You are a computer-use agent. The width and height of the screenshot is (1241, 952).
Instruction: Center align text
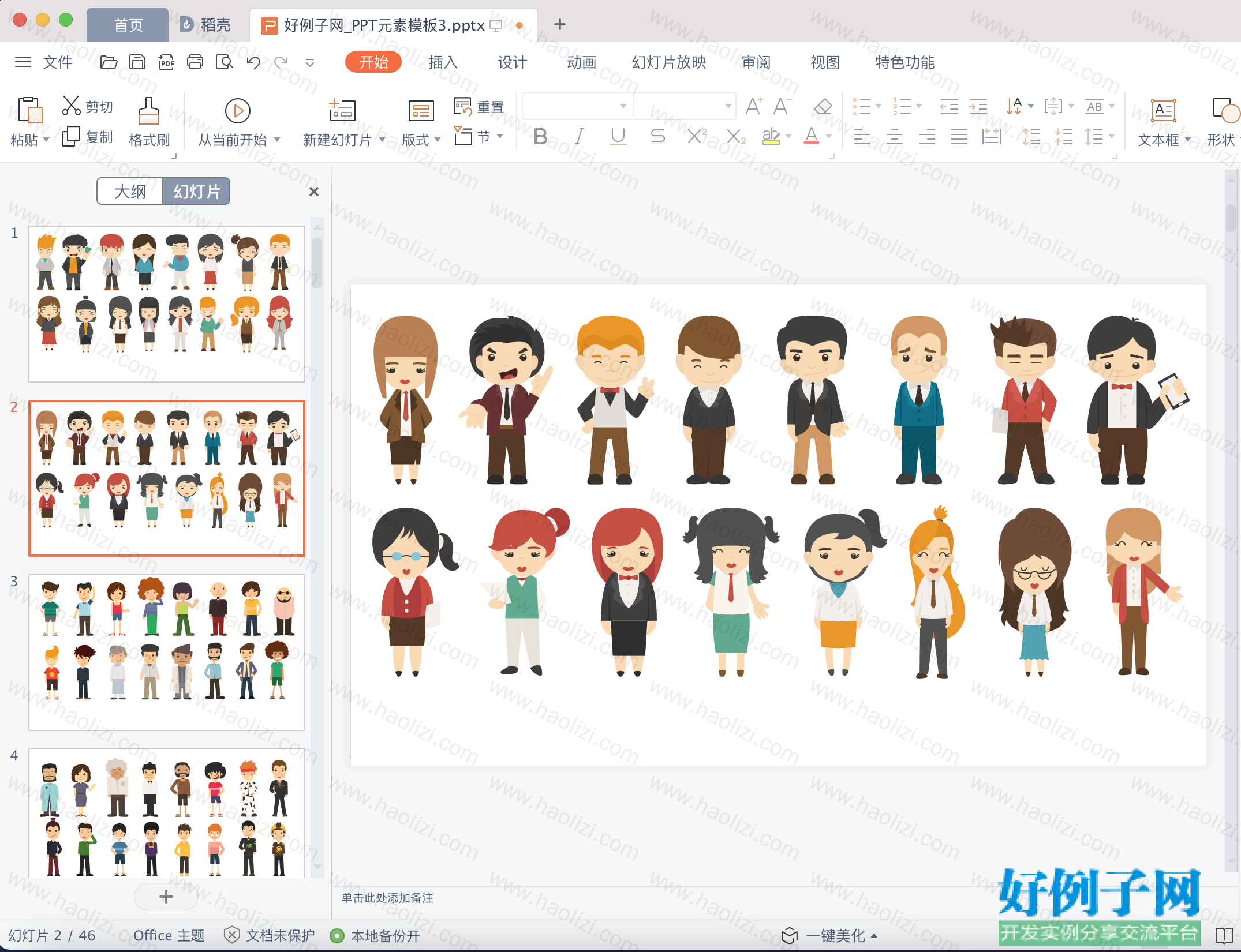pyautogui.click(x=895, y=137)
